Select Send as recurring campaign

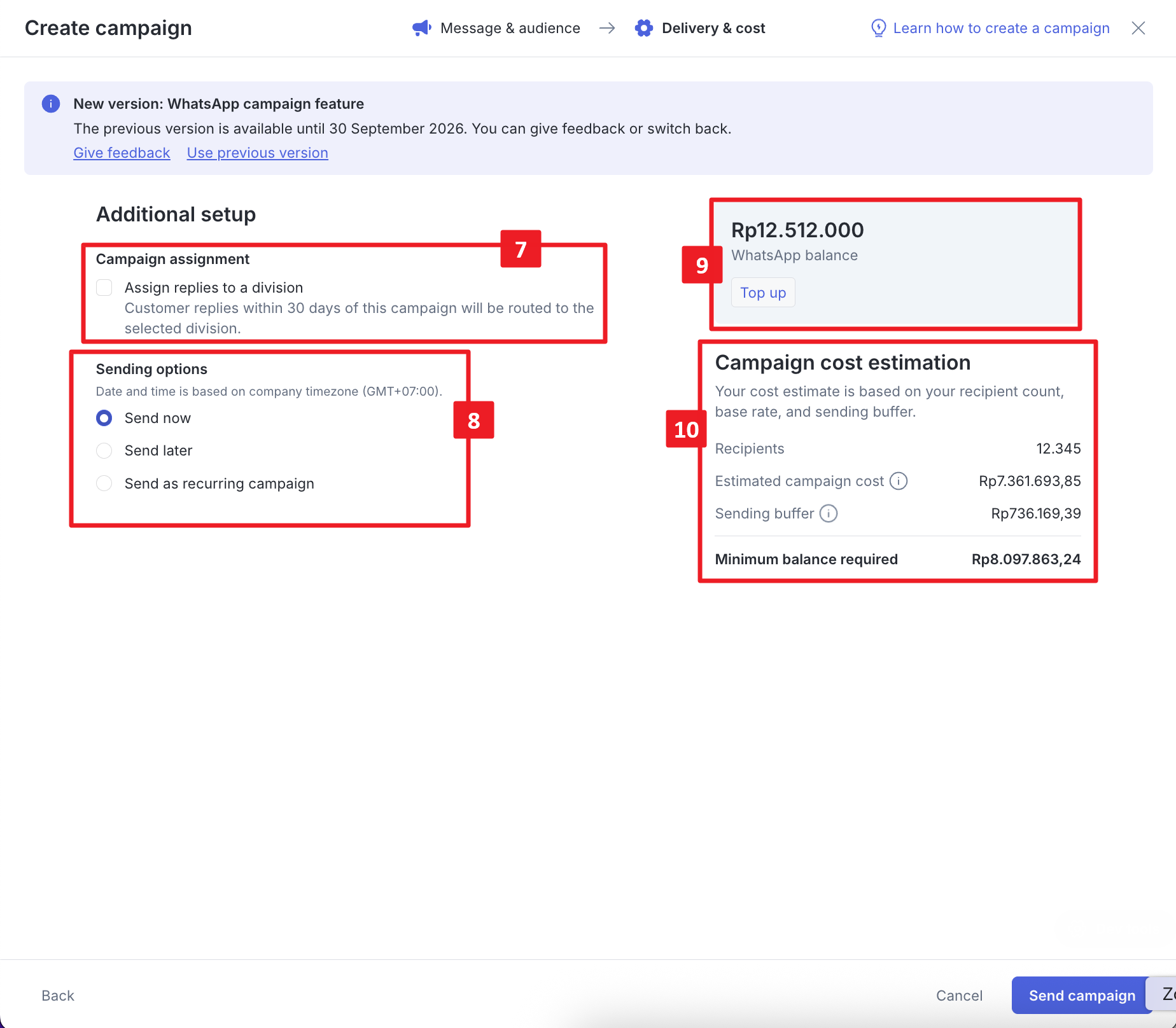click(x=104, y=483)
